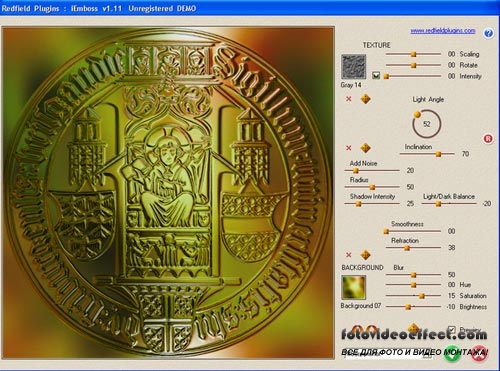Open the Gray 14 texture thumbnail
The width and height of the screenshot is (500, 371).
point(354,67)
